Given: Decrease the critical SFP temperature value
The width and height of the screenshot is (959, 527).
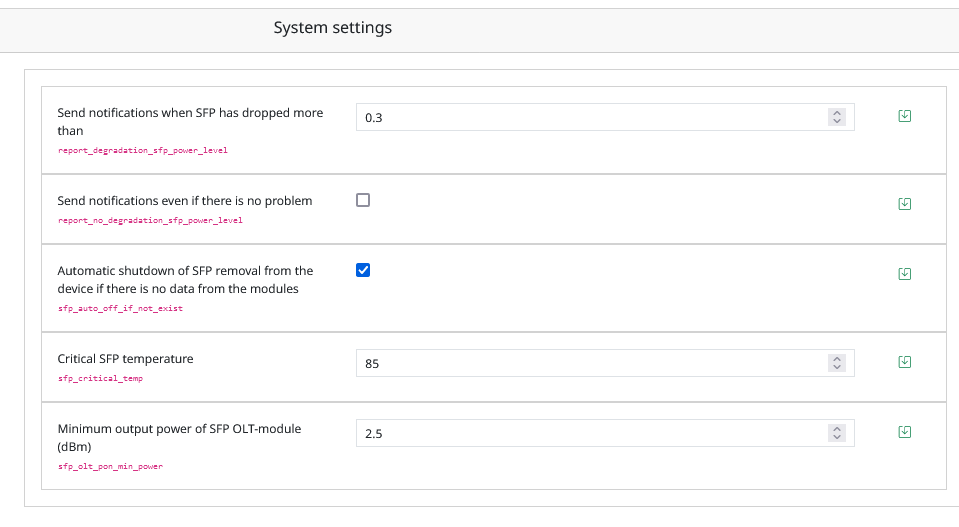Looking at the screenshot, I should pyautogui.click(x=837, y=367).
